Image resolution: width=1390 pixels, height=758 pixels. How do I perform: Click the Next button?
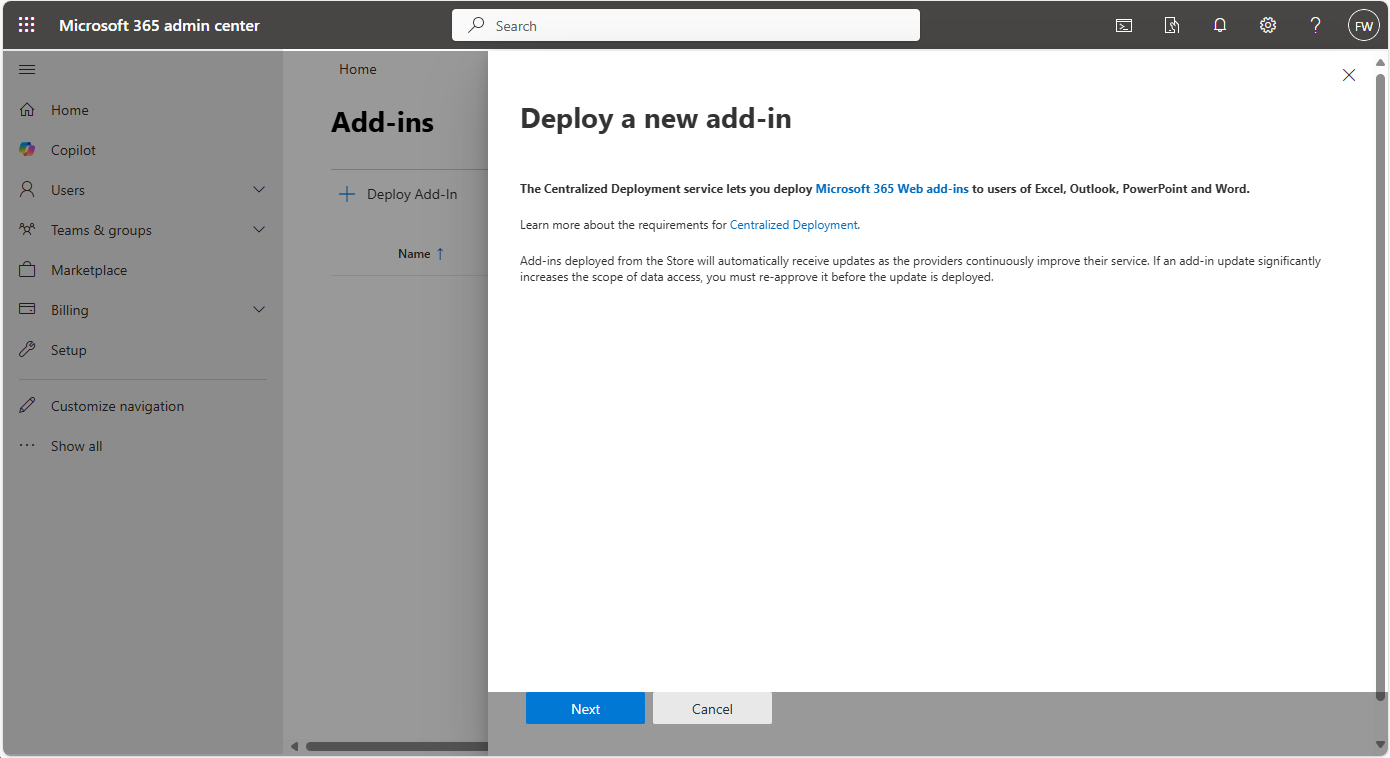pyautogui.click(x=585, y=708)
